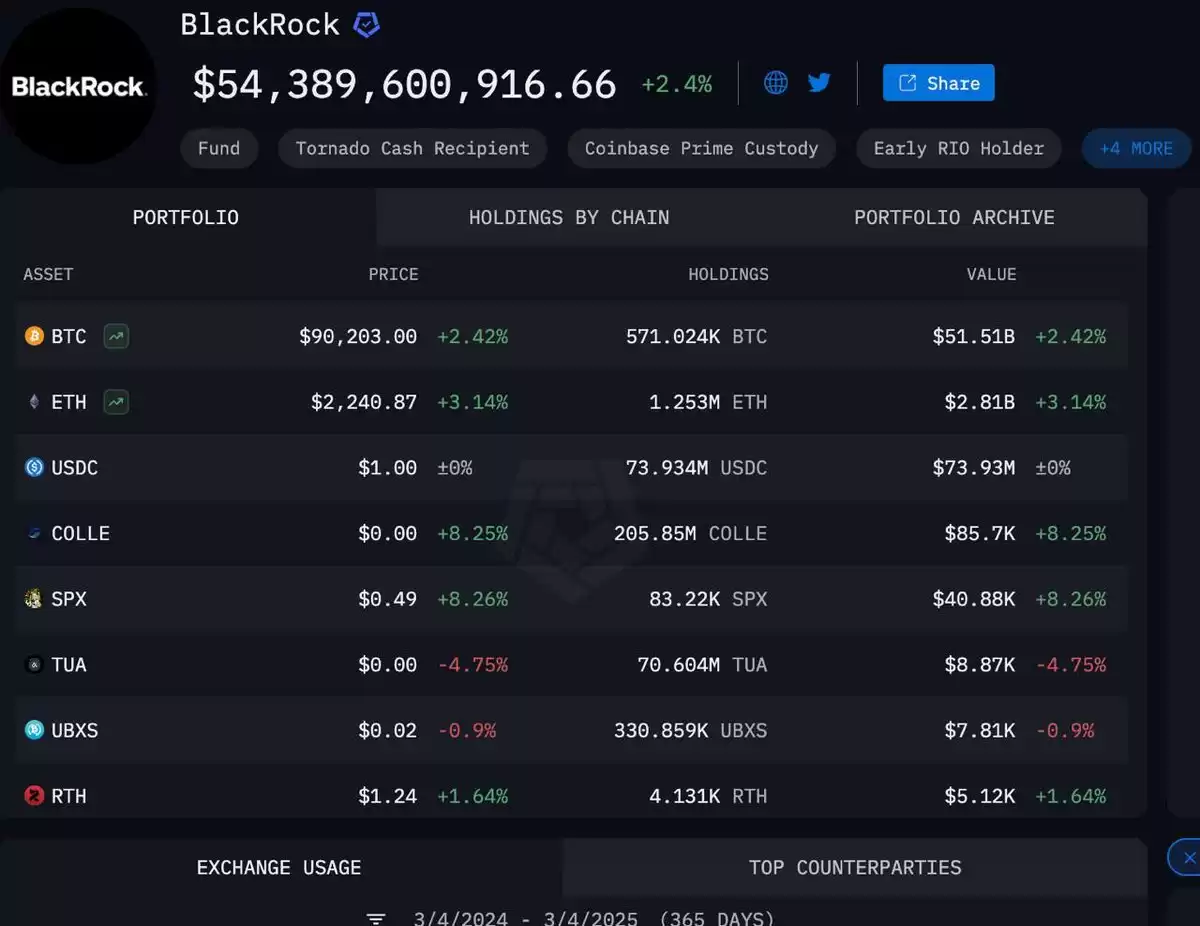1200x926 pixels.
Task: Click the $2.81B ETH value
Action: pos(980,402)
